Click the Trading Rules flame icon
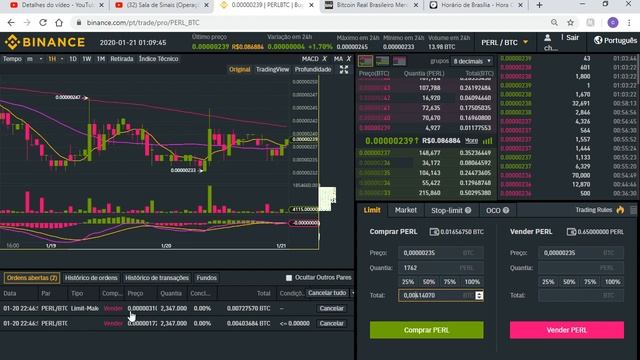The image size is (640, 360). [620, 210]
